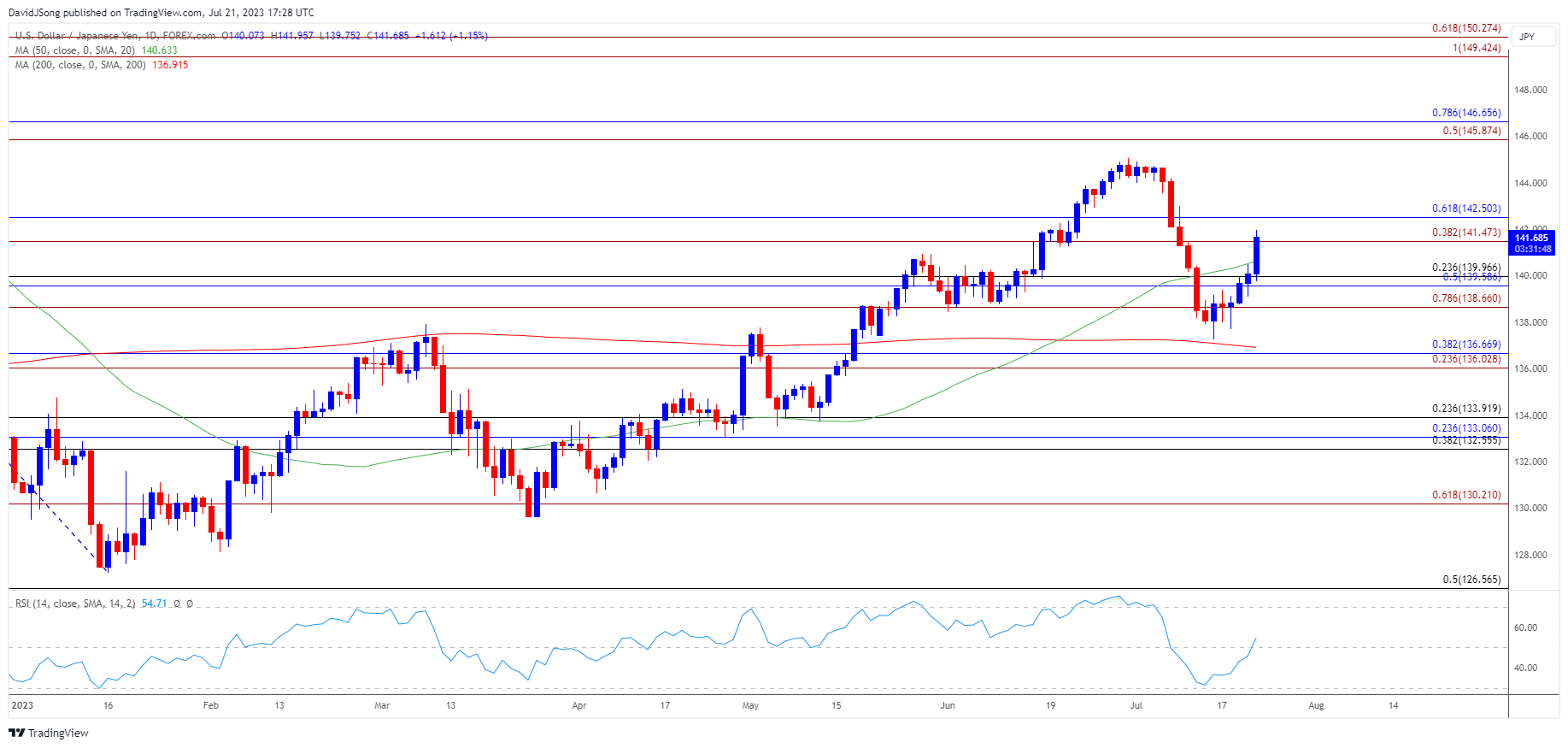Select the 2023 label on the time axis
The height and width of the screenshot is (748, 1568).
(x=22, y=705)
